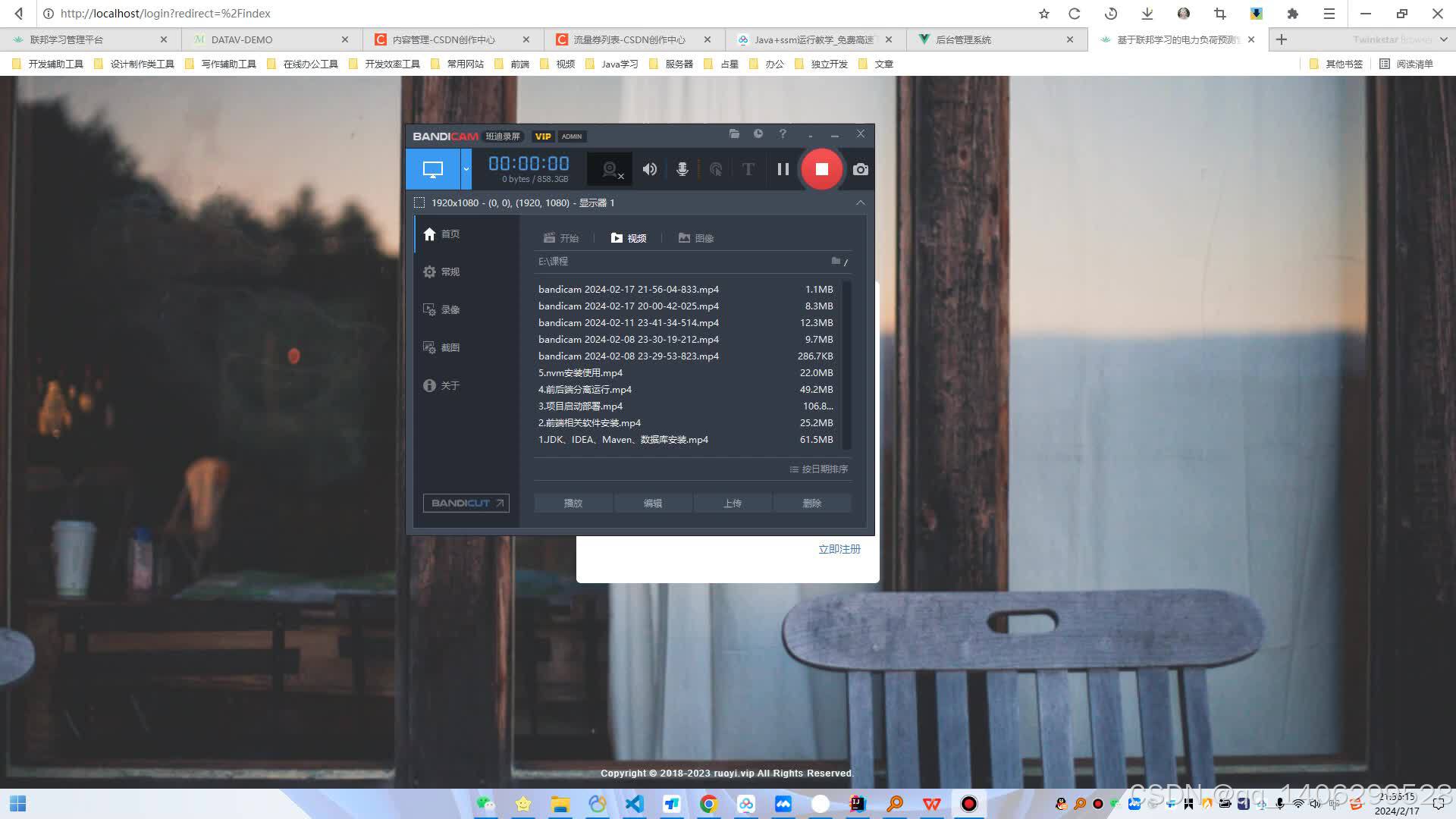This screenshot has height=819, width=1456.
Task: Enable mouse click effect icon
Action: [x=715, y=169]
